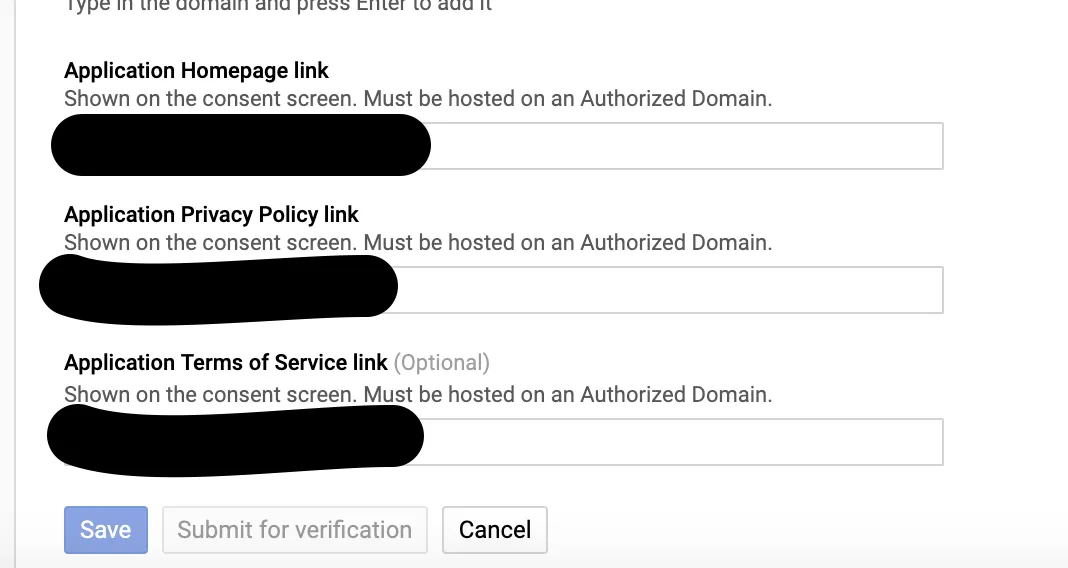Image resolution: width=1068 pixels, height=568 pixels.
Task: Click the 'Type in the domain' hint text
Action: click(x=278, y=5)
